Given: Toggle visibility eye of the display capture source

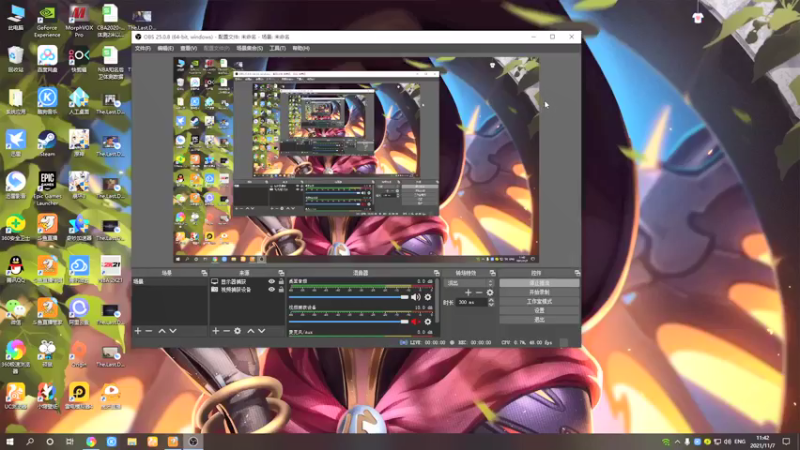Looking at the screenshot, I should point(271,282).
